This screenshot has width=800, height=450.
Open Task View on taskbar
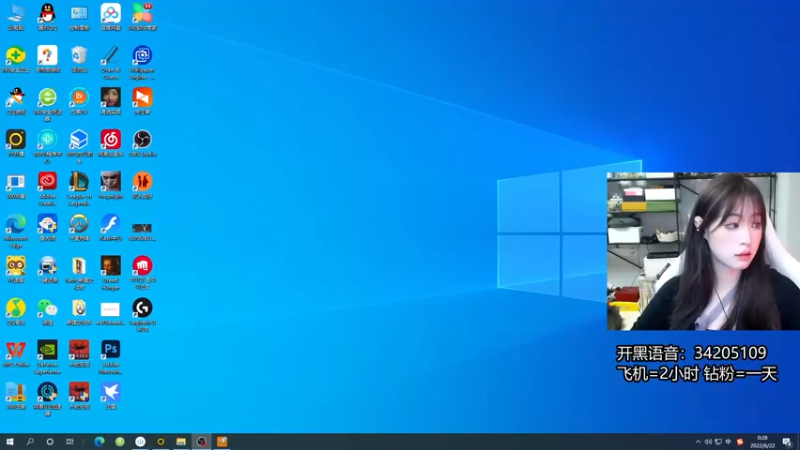tap(70, 441)
